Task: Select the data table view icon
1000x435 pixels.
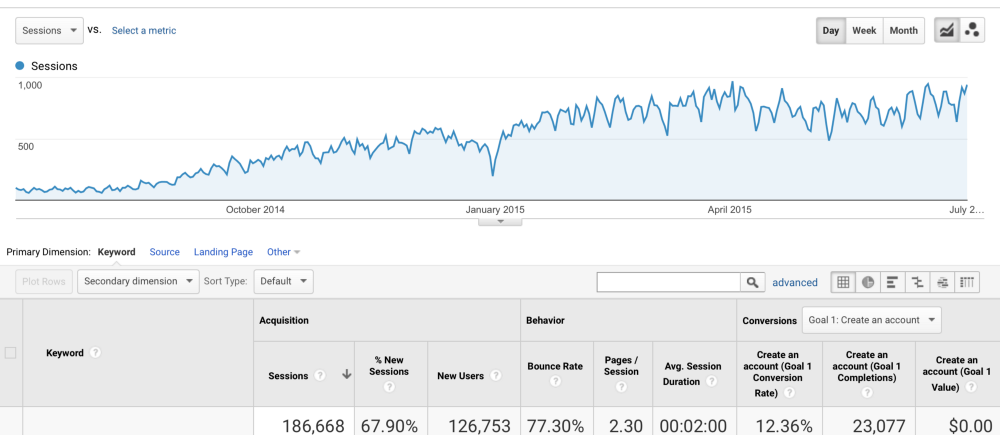Action: [843, 282]
